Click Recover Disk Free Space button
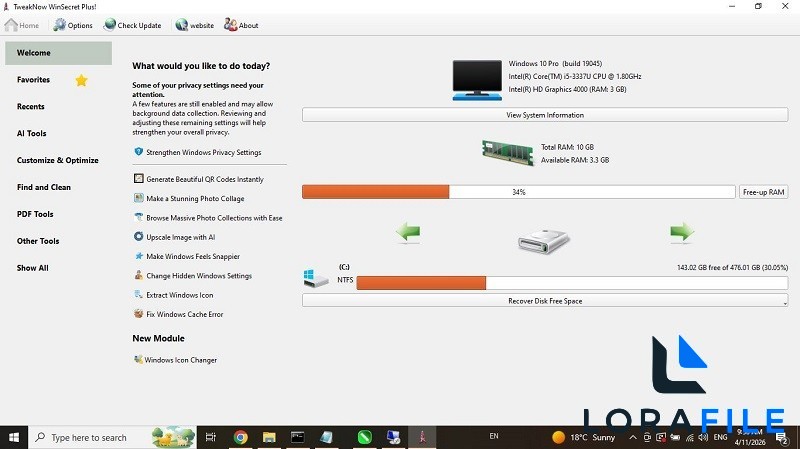The width and height of the screenshot is (800, 449). click(x=545, y=301)
